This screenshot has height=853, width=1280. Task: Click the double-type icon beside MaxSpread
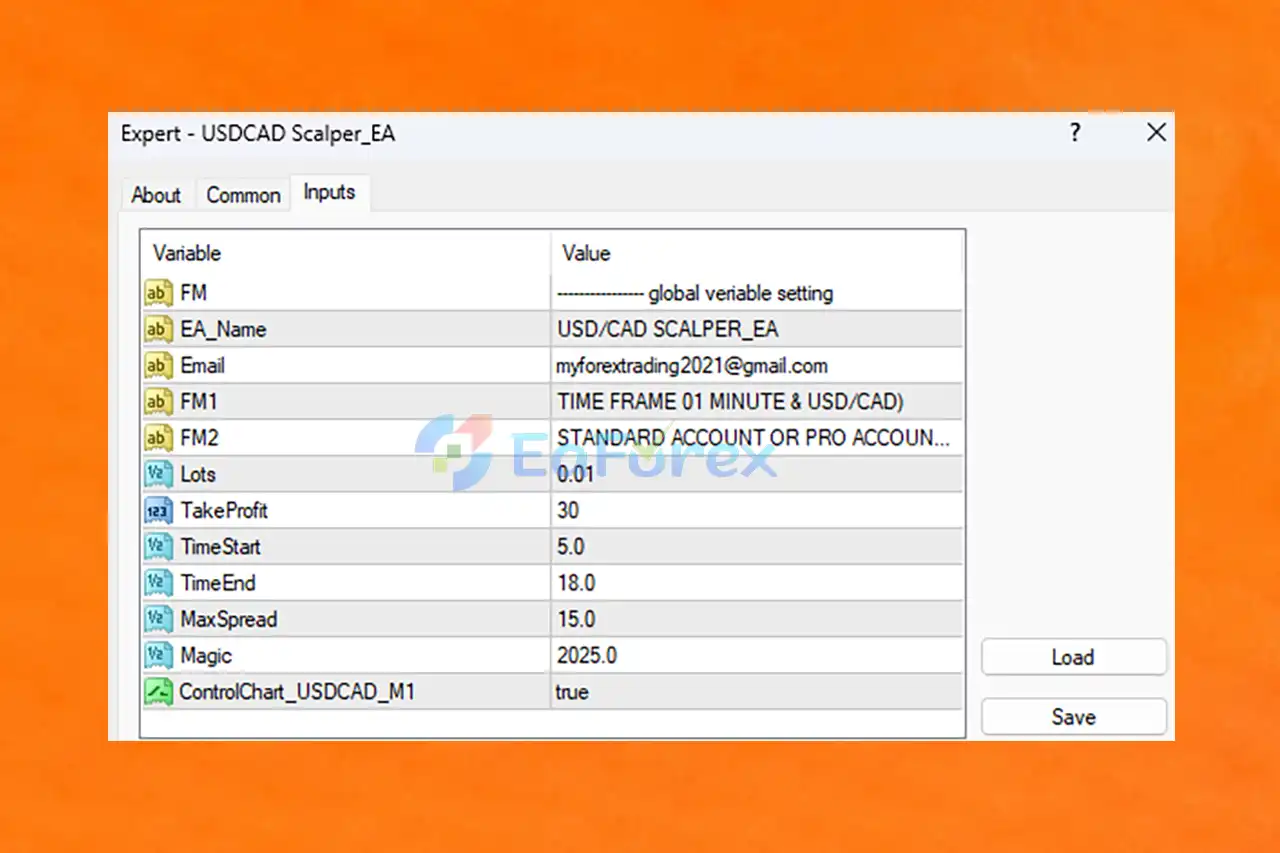click(x=158, y=619)
